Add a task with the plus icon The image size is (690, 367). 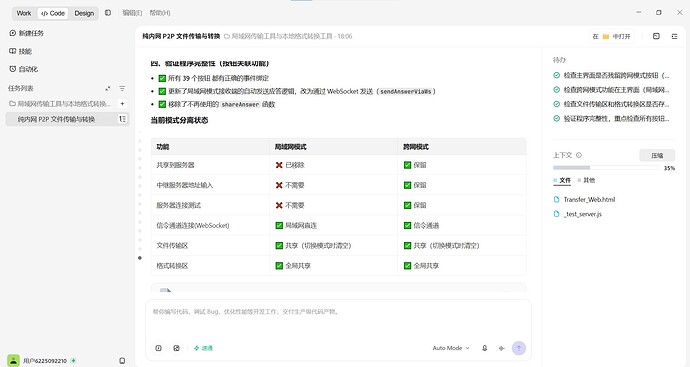coord(122,104)
